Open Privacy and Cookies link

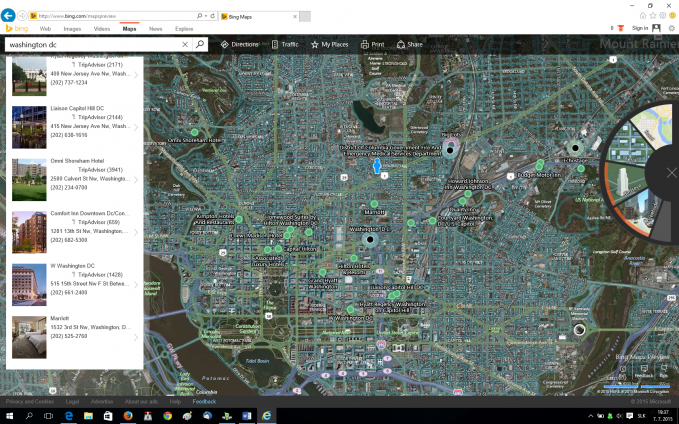point(30,401)
